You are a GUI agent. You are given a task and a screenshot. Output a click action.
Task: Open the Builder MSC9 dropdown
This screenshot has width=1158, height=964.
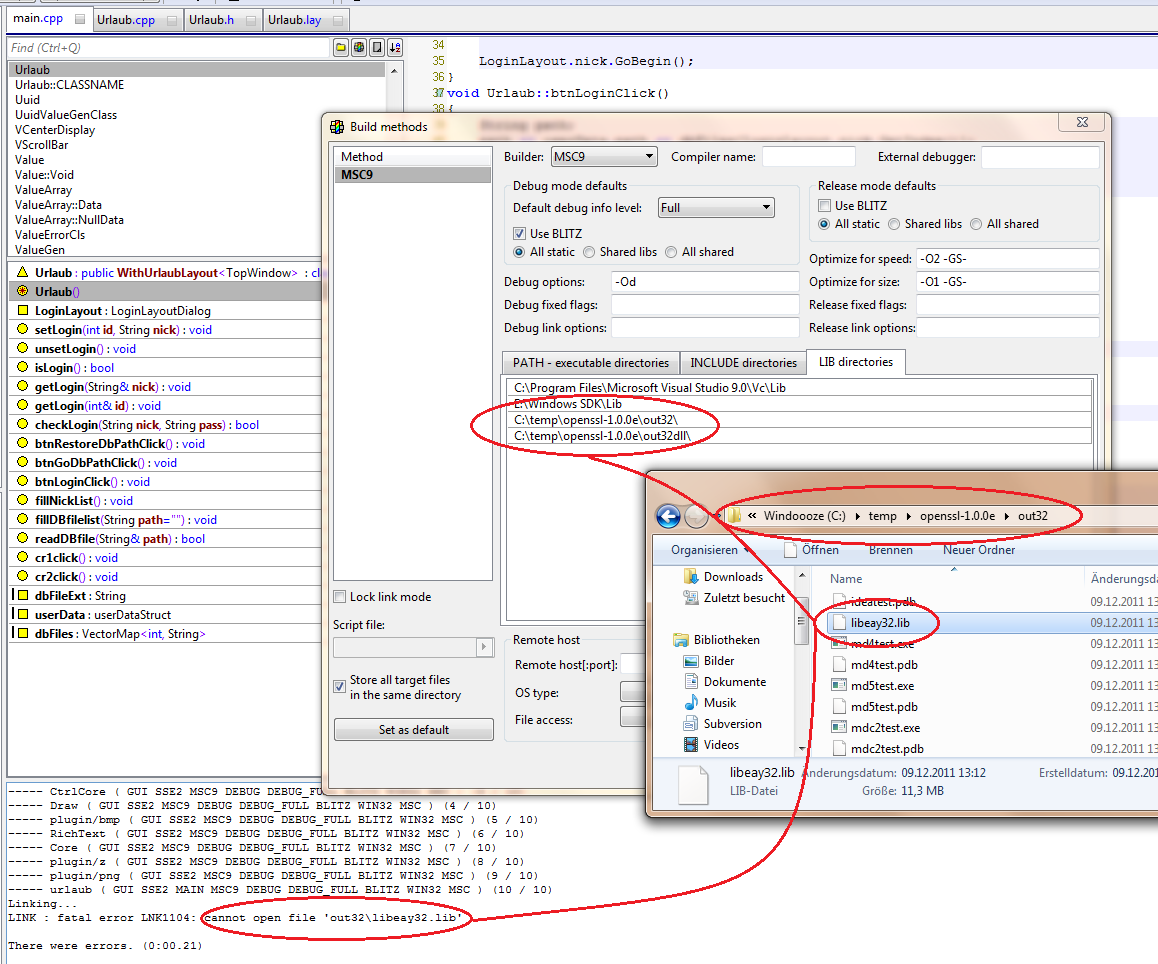(604, 157)
